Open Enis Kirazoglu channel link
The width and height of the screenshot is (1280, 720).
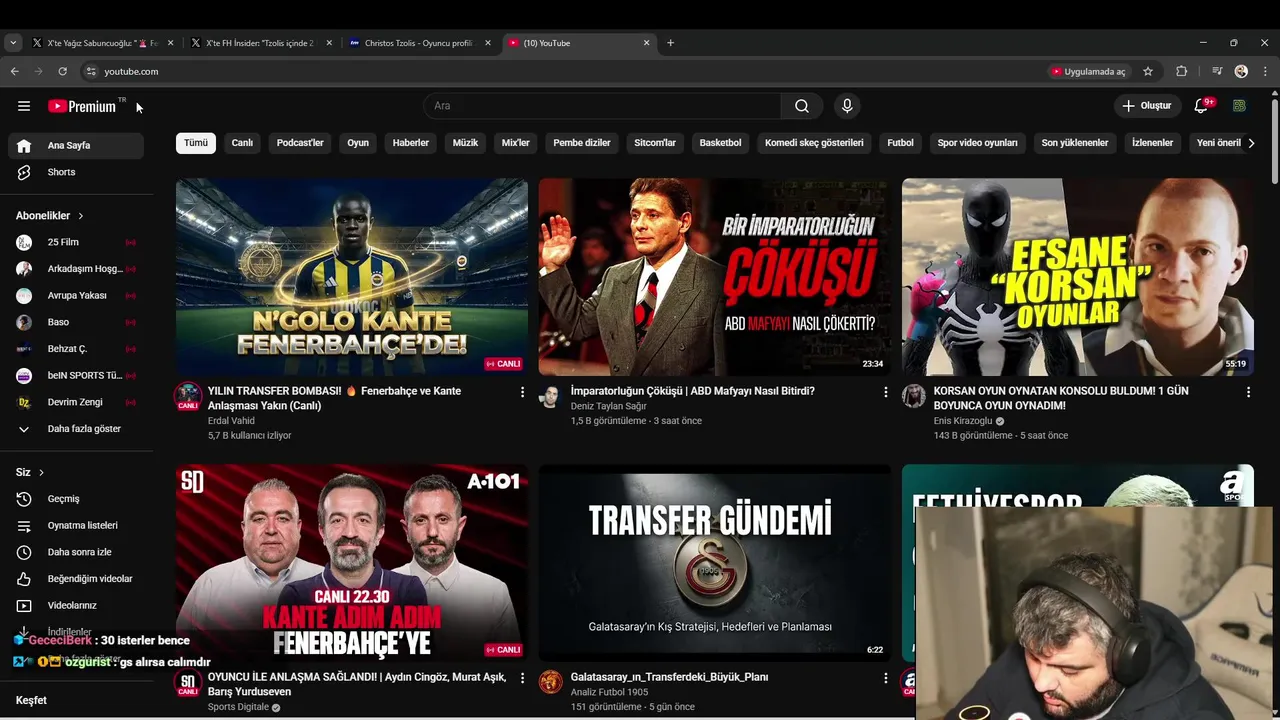pyautogui.click(x=963, y=421)
